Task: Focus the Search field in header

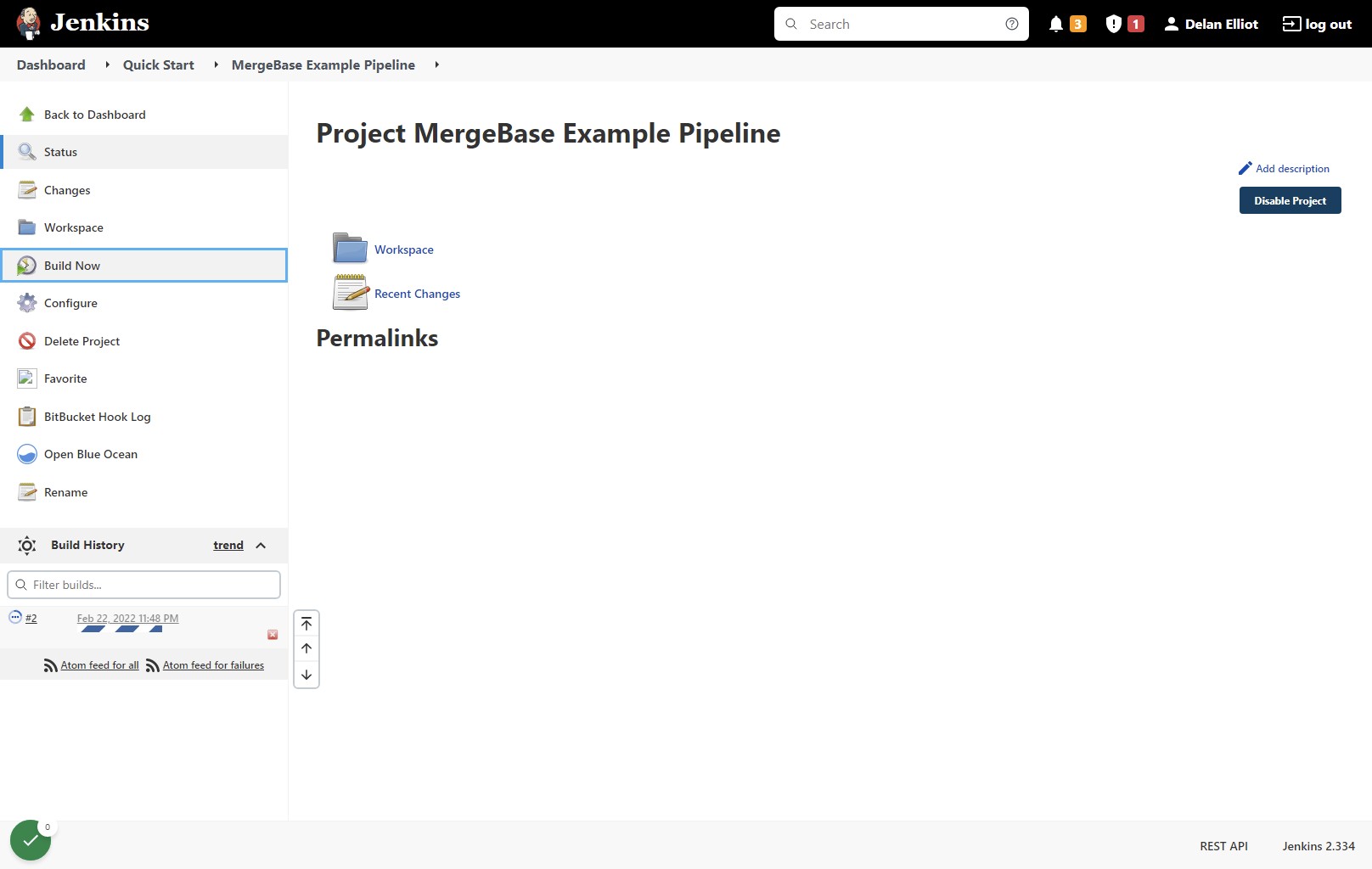Action: (901, 24)
